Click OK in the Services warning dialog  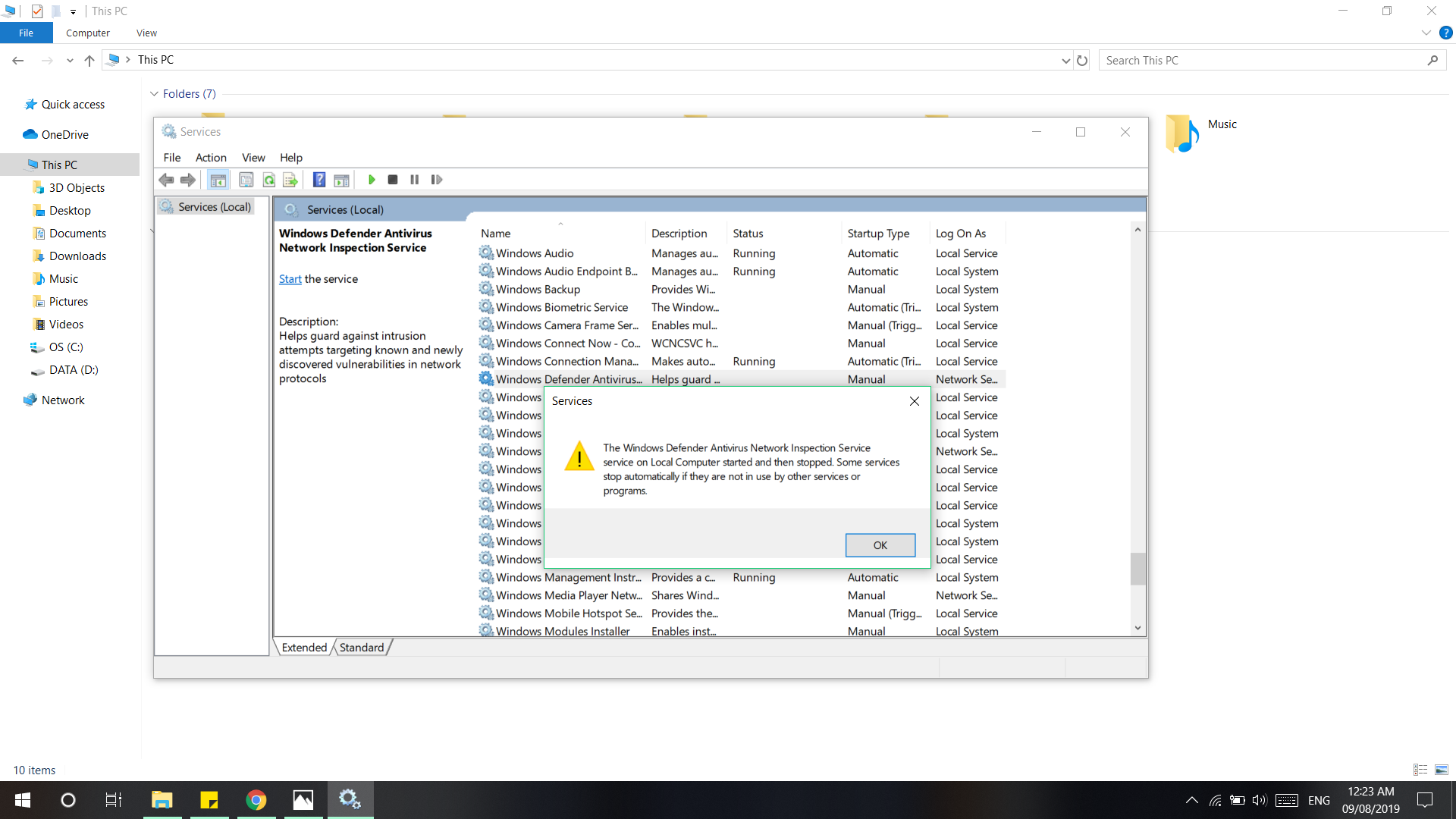880,545
